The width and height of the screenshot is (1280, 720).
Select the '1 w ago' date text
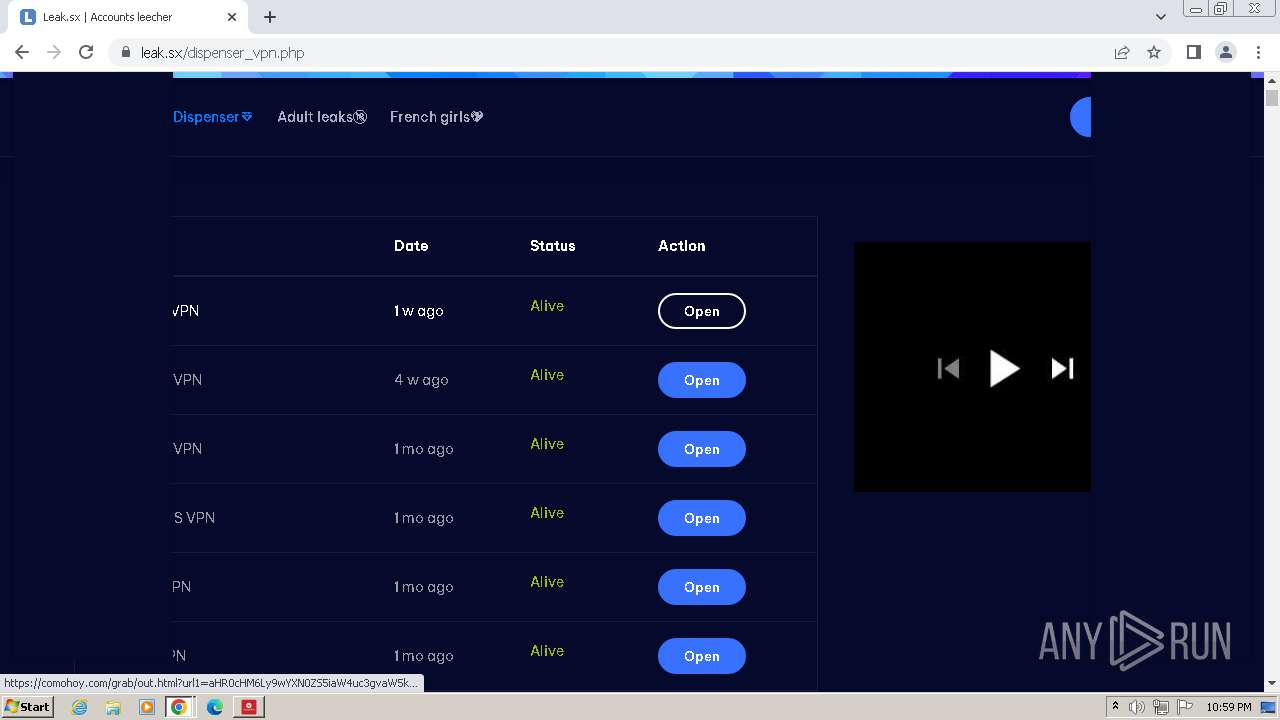point(419,311)
